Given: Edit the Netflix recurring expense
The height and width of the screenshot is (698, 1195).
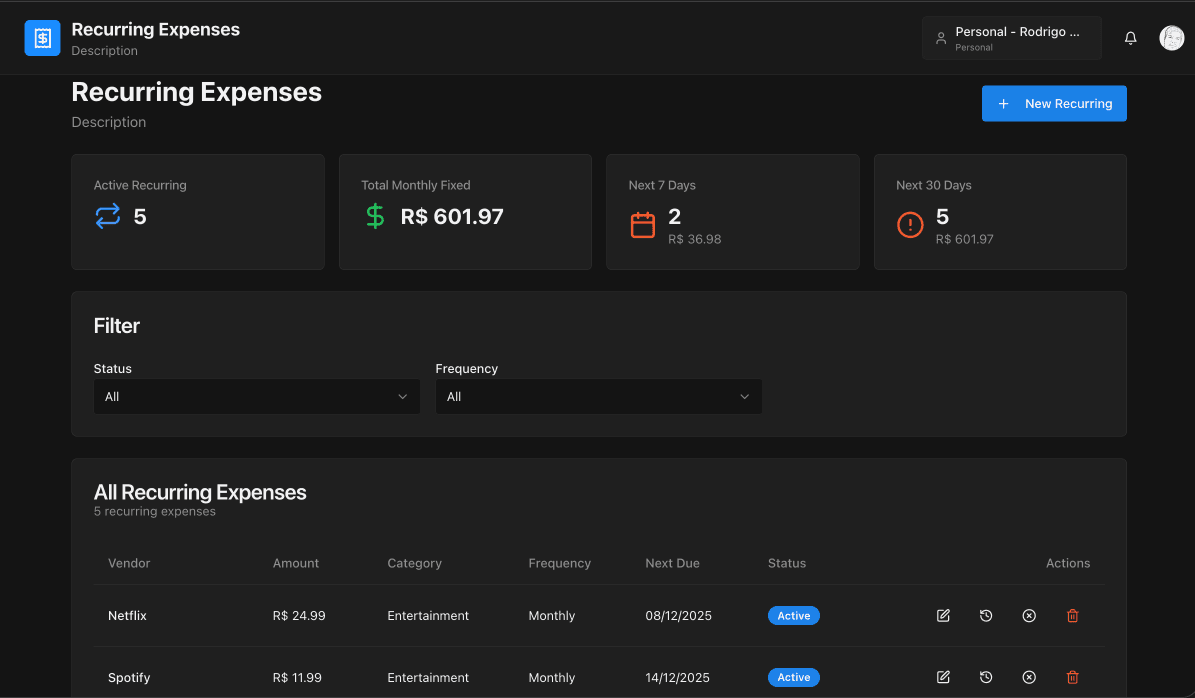Looking at the screenshot, I should pos(943,616).
